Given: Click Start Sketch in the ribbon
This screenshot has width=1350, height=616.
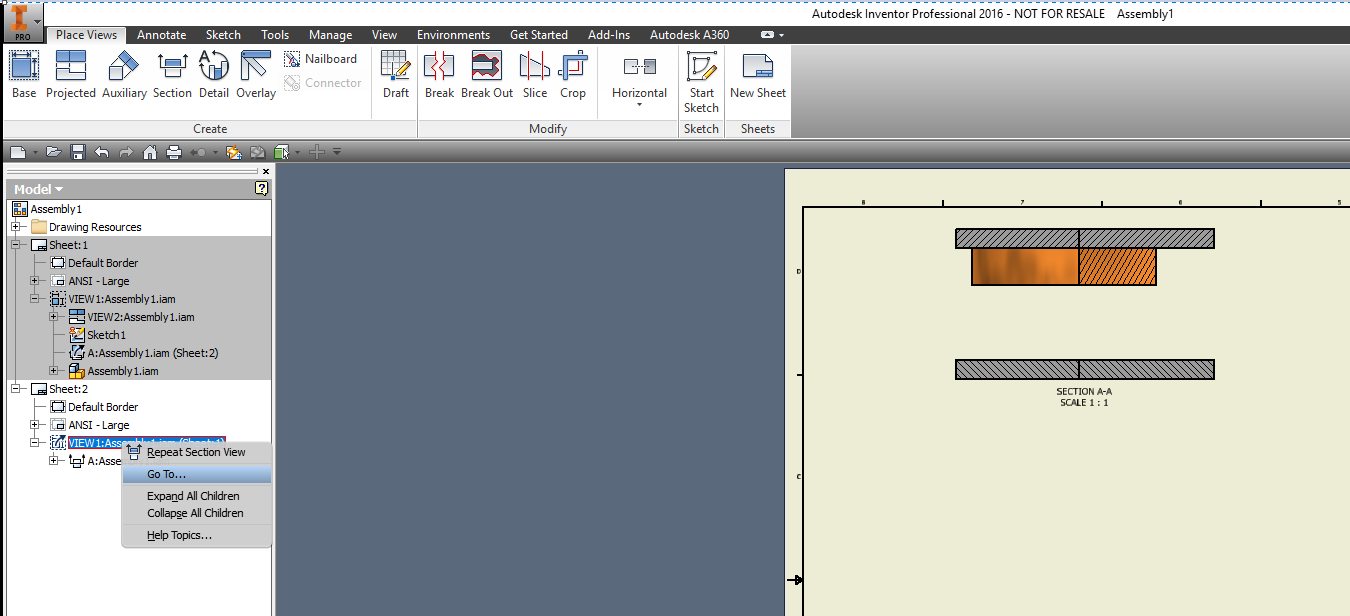Looking at the screenshot, I should pyautogui.click(x=701, y=80).
